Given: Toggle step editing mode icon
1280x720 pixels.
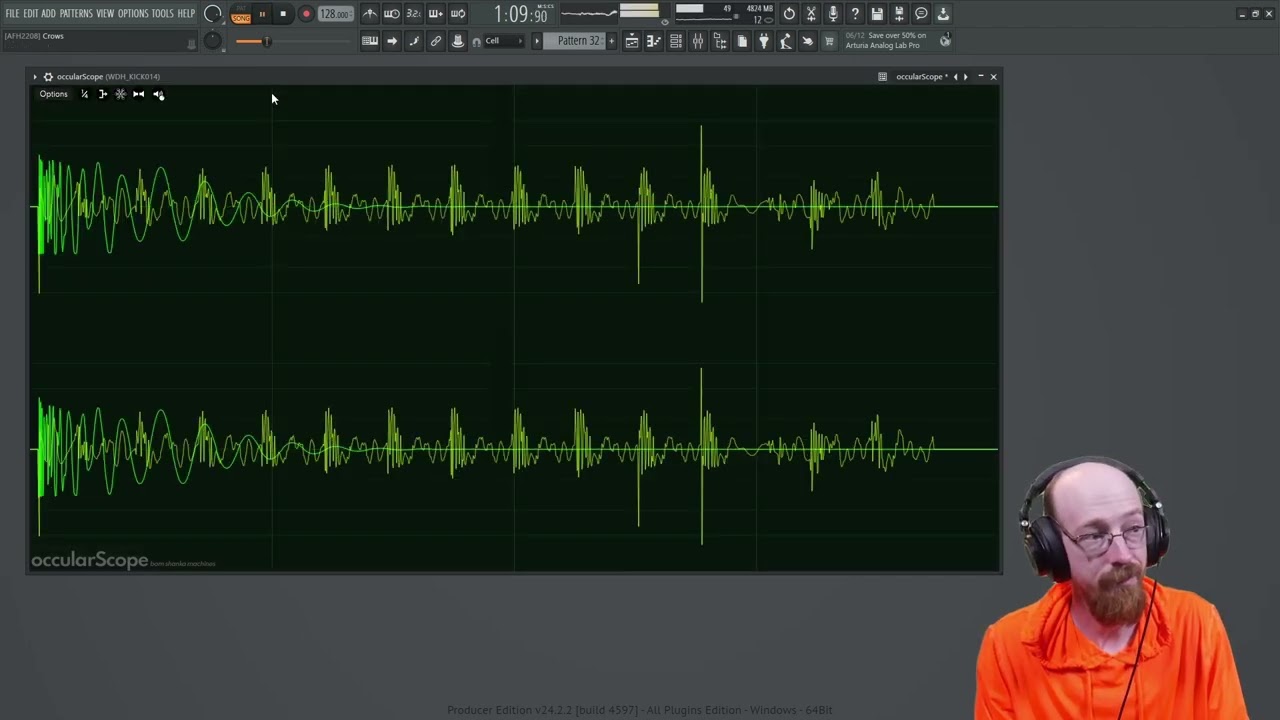Looking at the screenshot, I should pyautogui.click(x=414, y=41).
